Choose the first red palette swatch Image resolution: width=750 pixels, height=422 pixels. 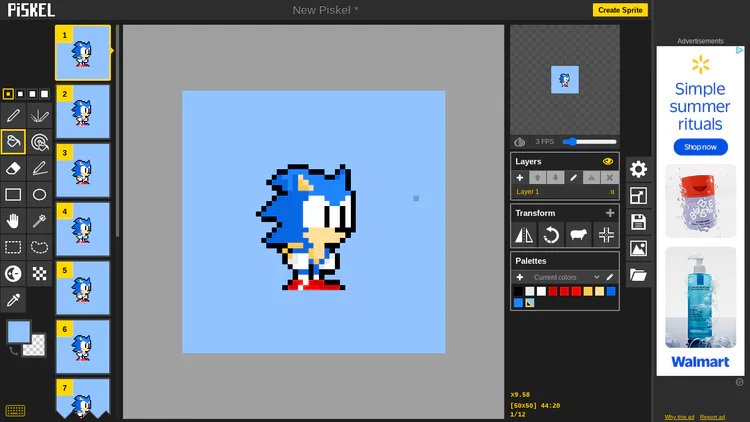coord(553,291)
